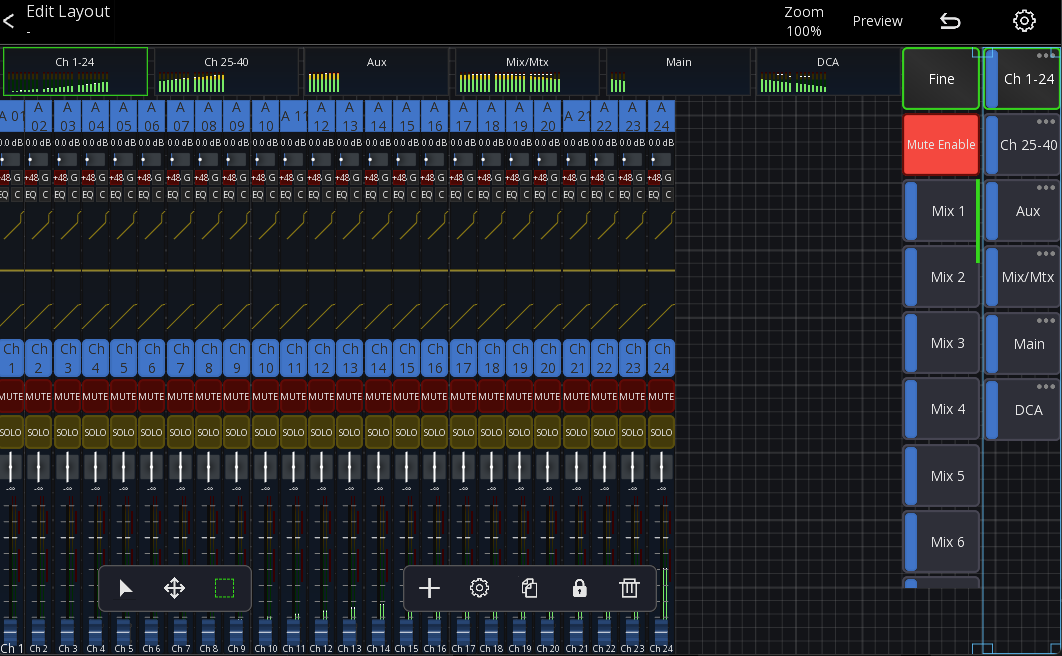
Task: Switch to the Main layer tab with meters
Action: pos(677,72)
